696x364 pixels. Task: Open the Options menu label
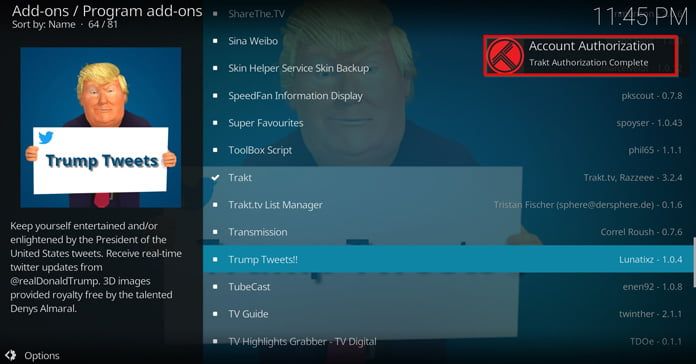[x=42, y=356]
